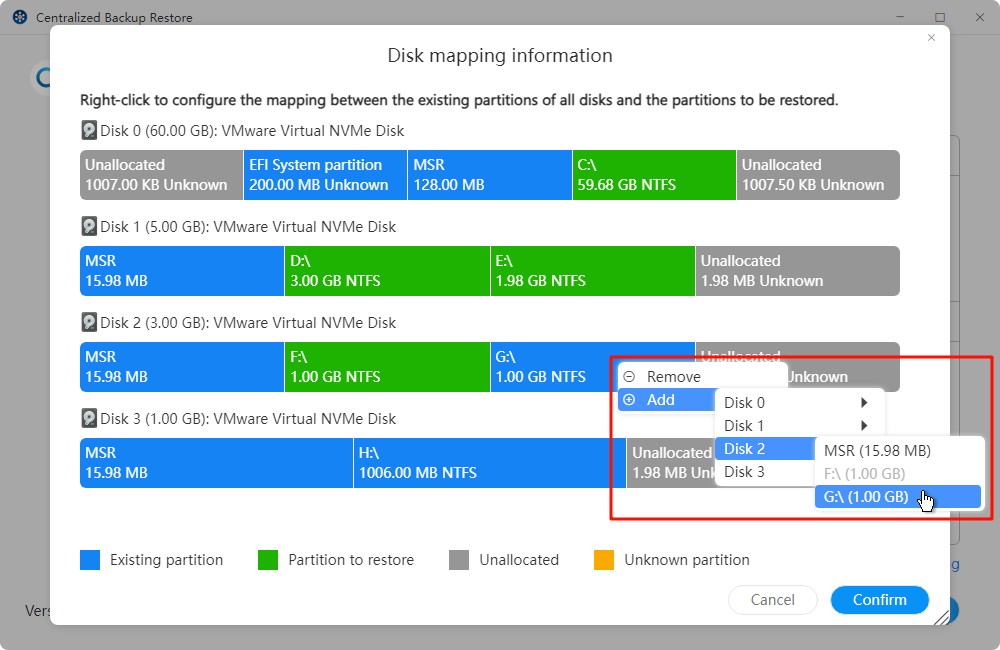Viewport: 1000px width, 650px height.
Task: Expand the Disk 0 submenu arrow
Action: click(x=864, y=403)
